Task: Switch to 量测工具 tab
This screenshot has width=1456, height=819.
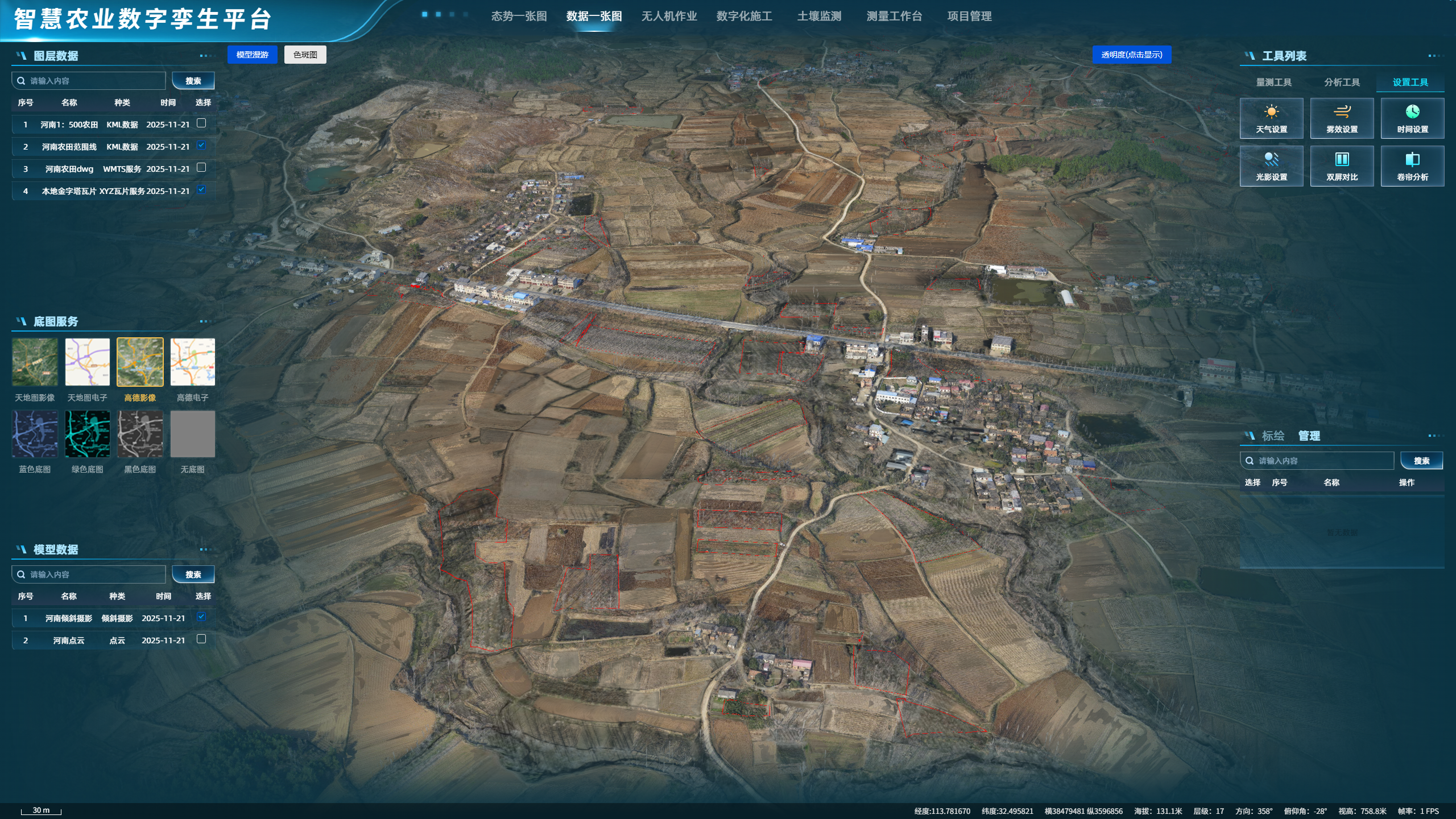Action: tap(1273, 82)
